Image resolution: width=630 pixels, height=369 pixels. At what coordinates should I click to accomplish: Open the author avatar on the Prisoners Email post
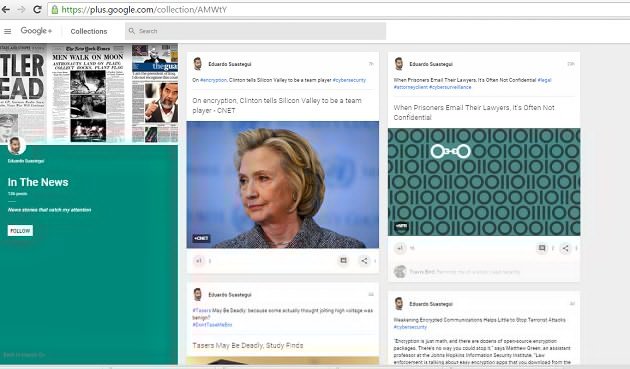[399, 64]
